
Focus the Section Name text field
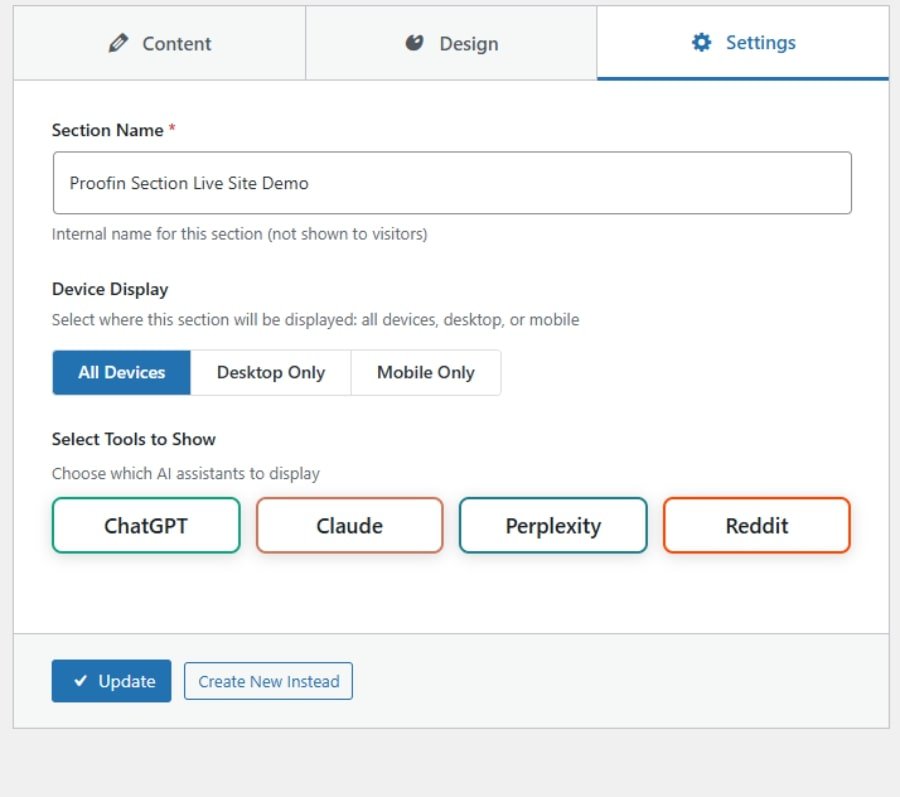(x=451, y=183)
